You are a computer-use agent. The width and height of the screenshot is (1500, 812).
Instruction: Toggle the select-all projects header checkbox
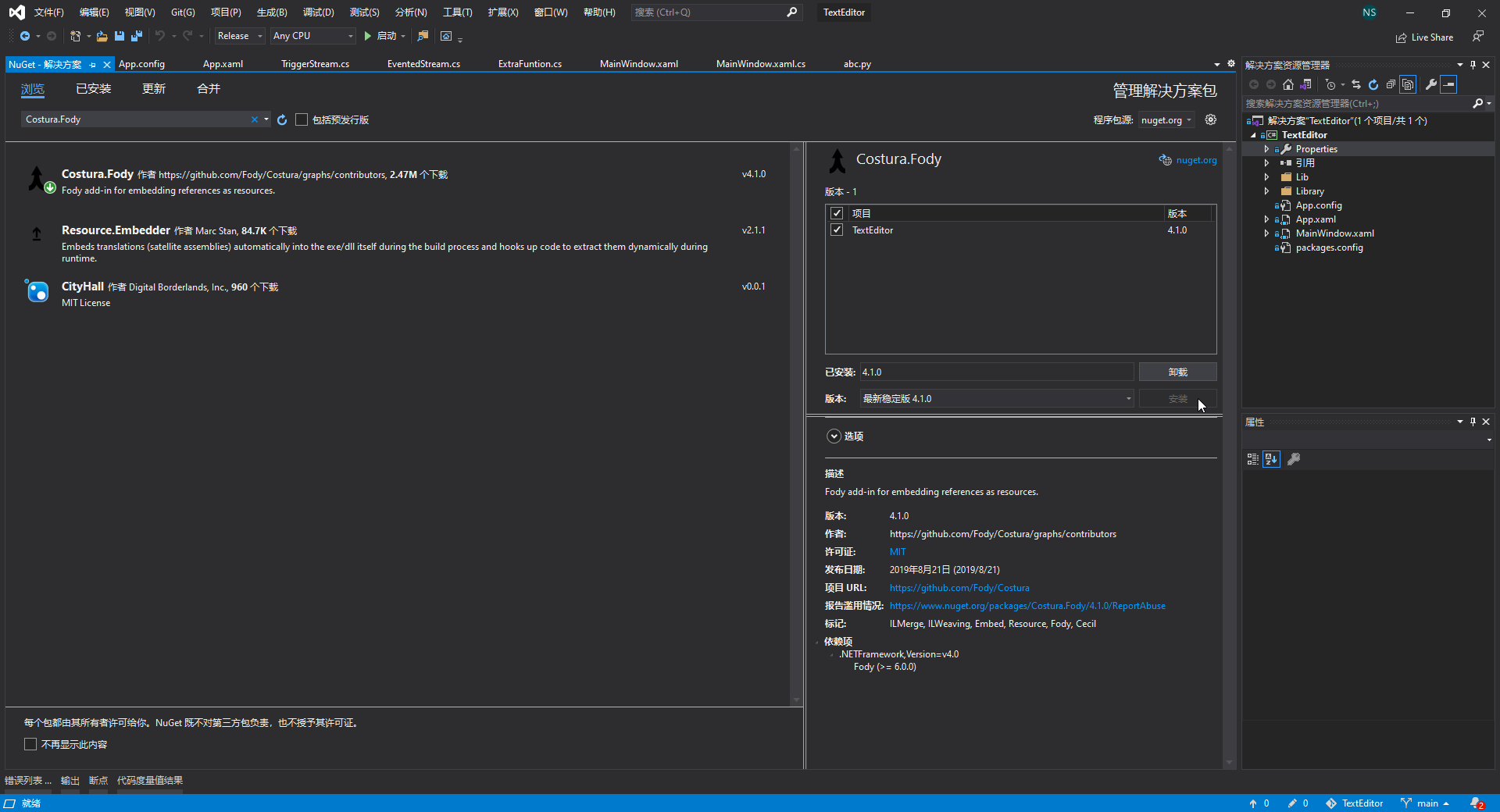[x=837, y=213]
